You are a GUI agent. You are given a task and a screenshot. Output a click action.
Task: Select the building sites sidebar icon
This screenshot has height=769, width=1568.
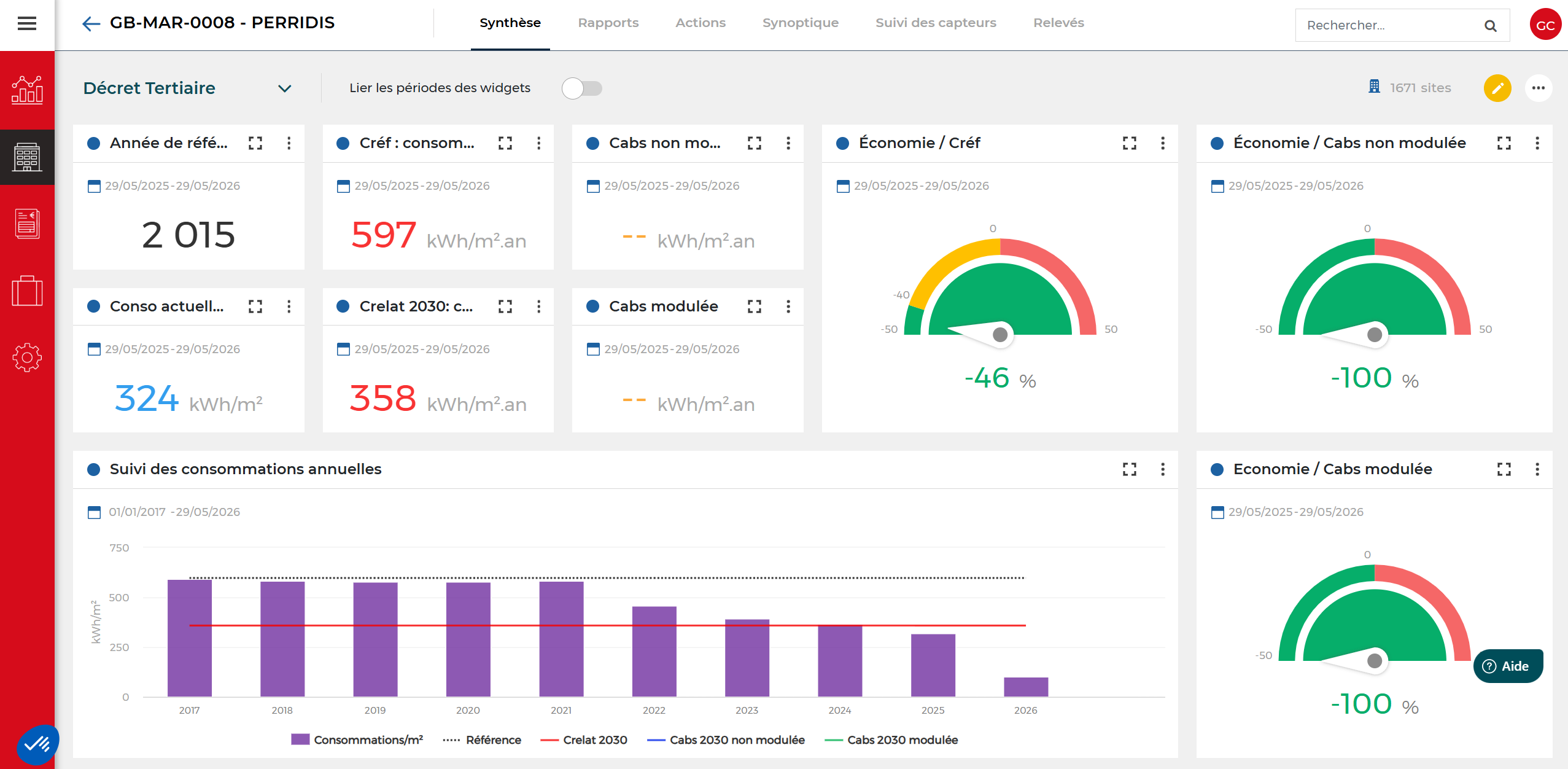(x=27, y=157)
